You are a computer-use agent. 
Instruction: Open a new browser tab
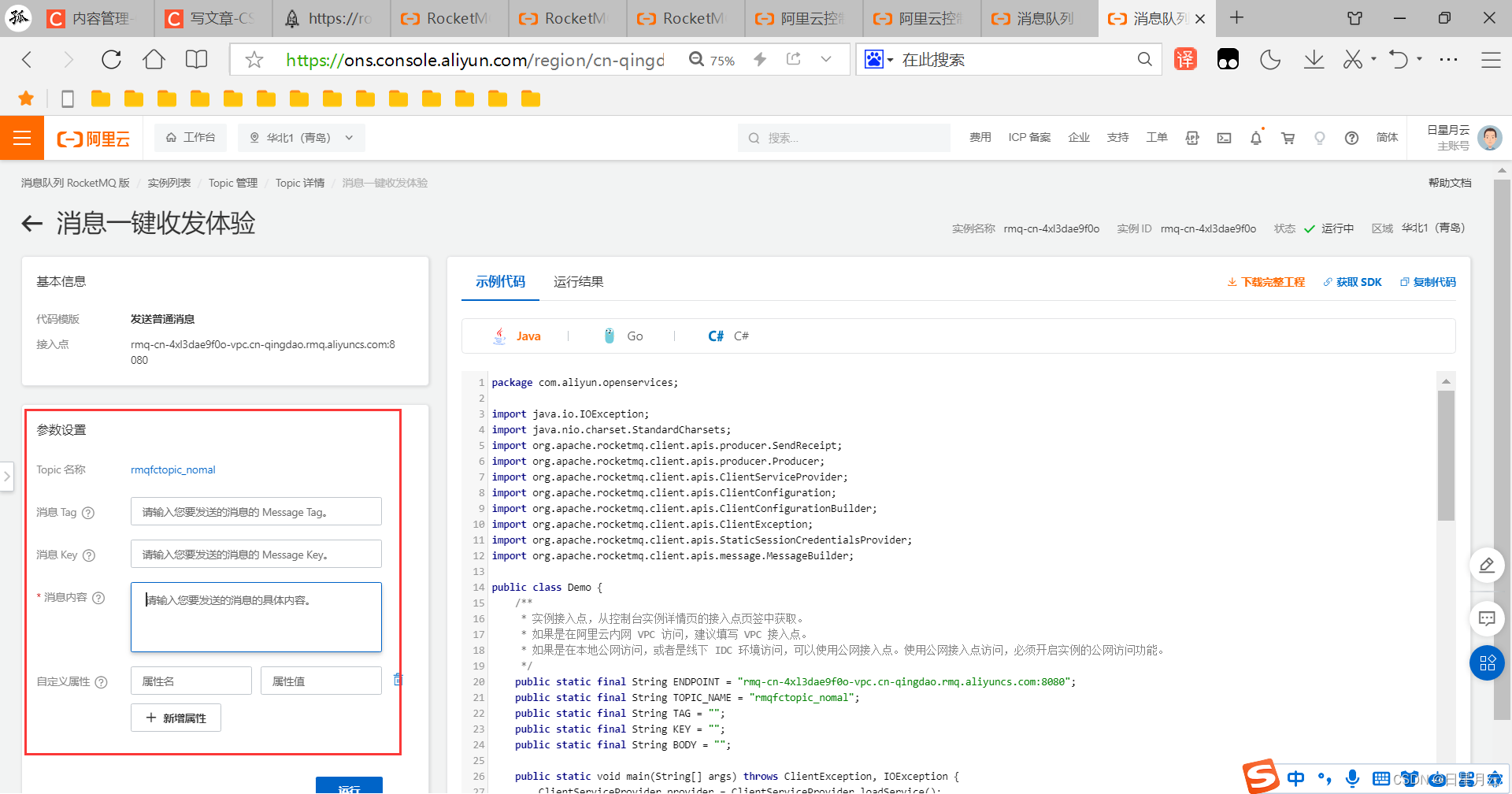1237,17
